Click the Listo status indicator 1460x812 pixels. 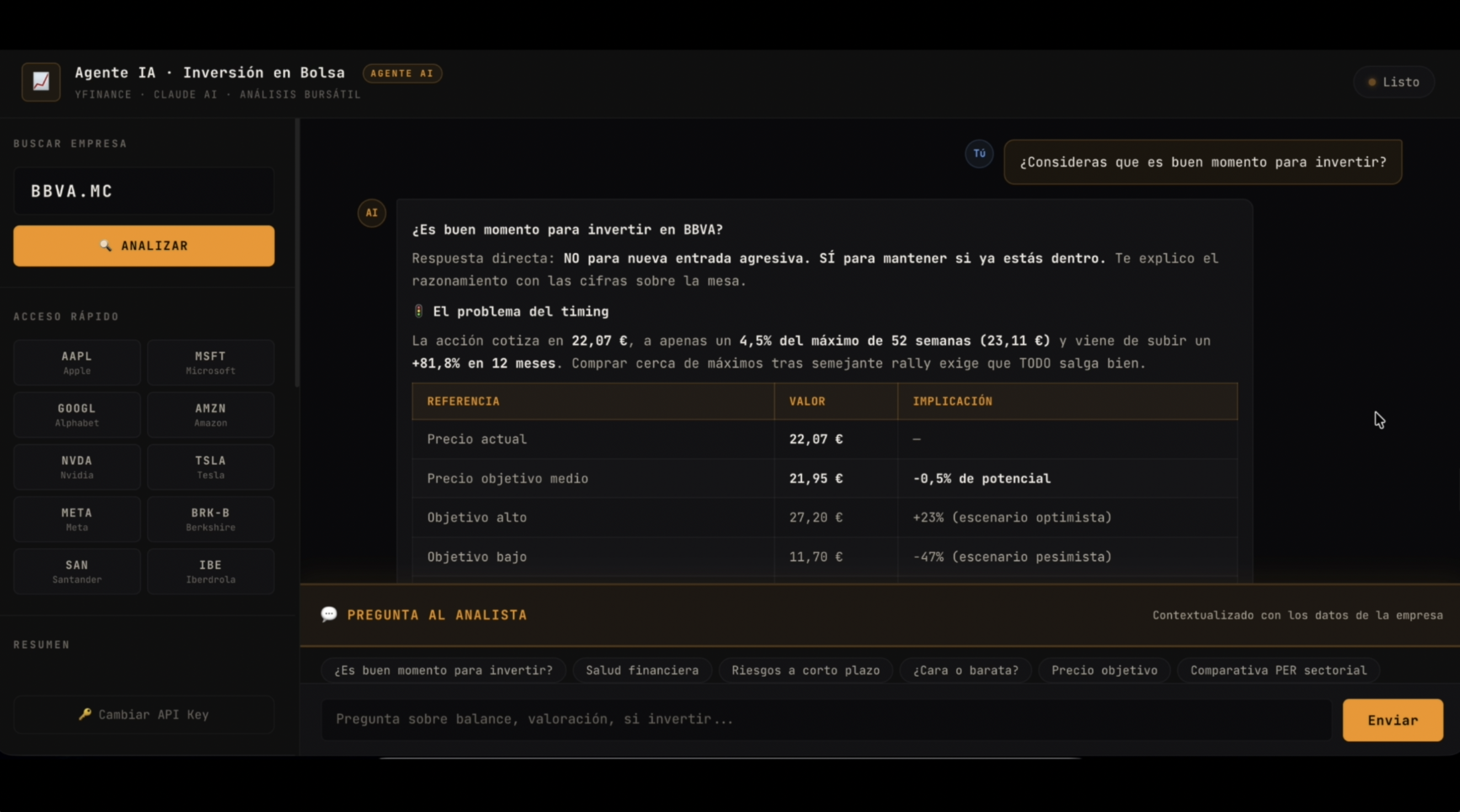(1394, 82)
